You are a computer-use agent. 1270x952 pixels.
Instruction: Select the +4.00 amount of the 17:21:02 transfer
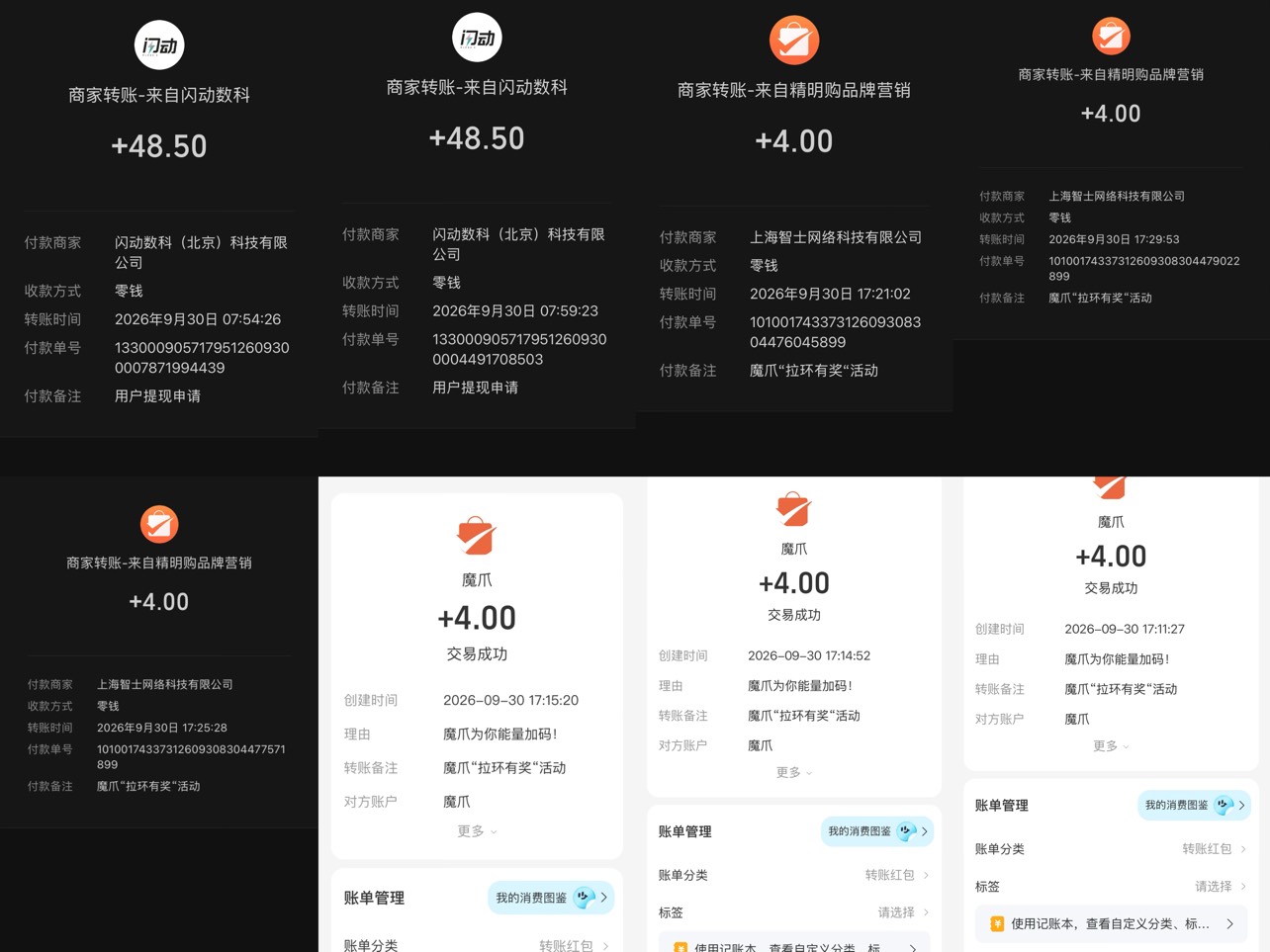coord(794,141)
